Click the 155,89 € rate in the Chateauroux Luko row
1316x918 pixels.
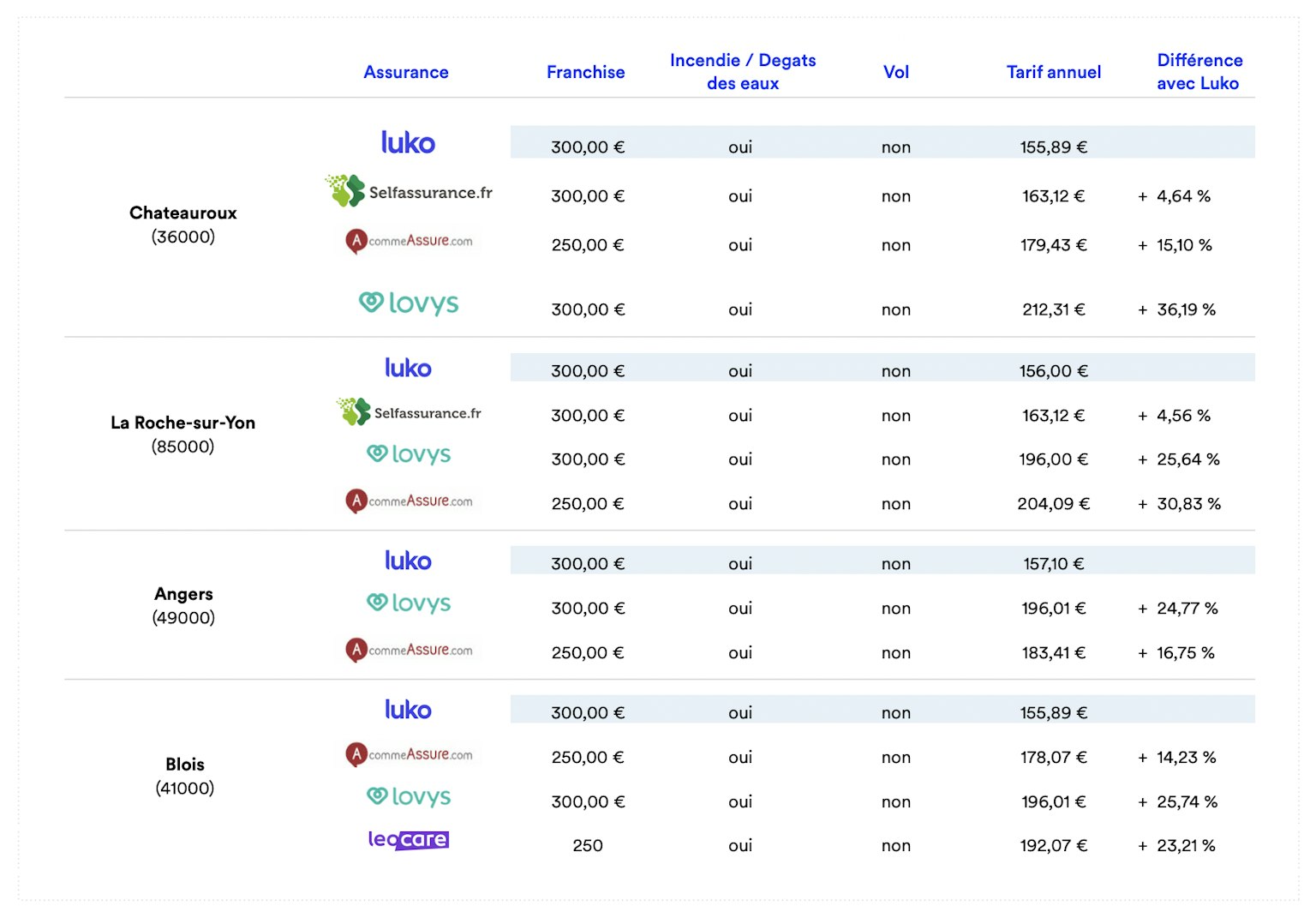[1054, 147]
